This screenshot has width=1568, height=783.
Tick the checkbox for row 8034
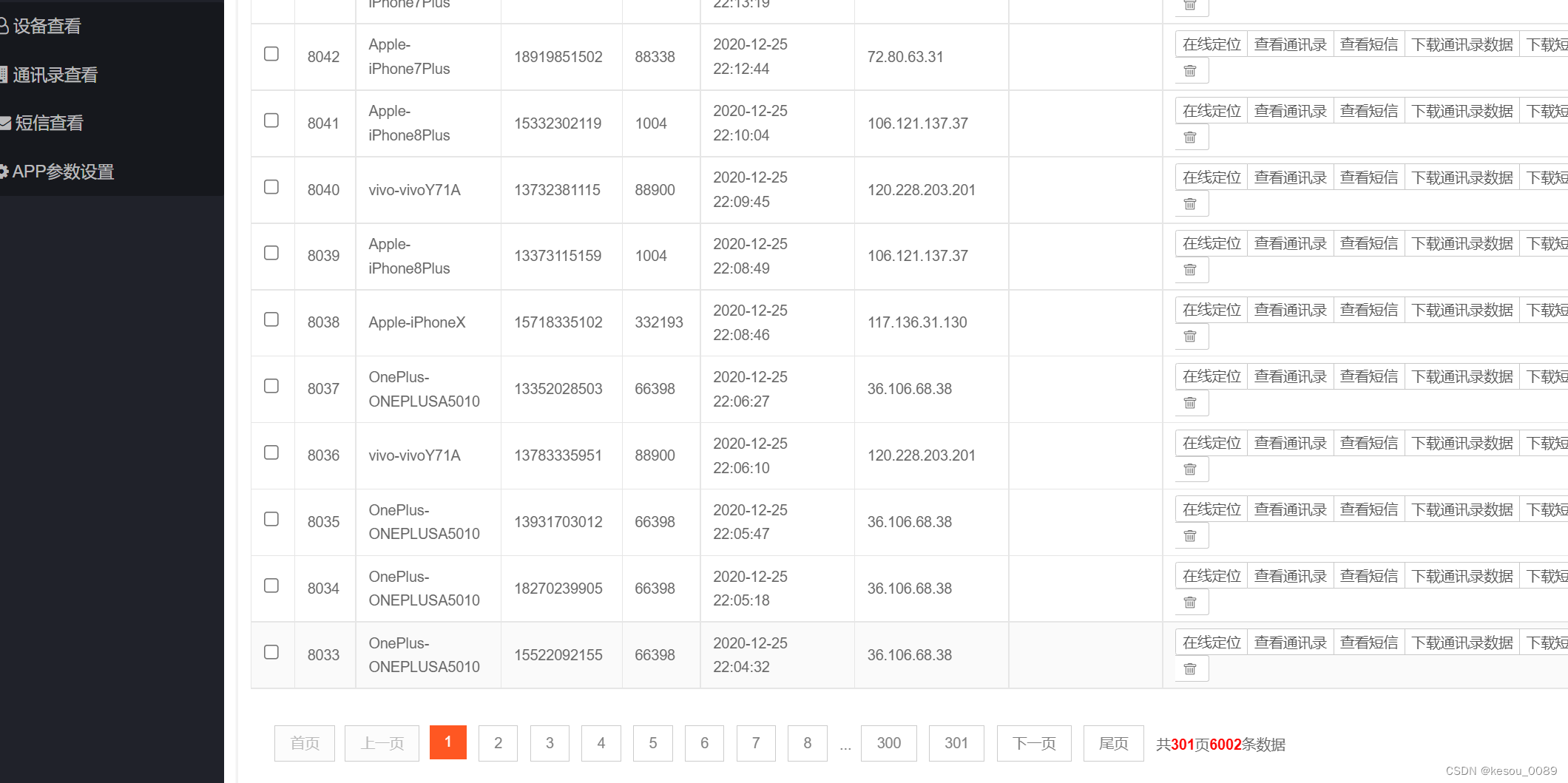[271, 586]
